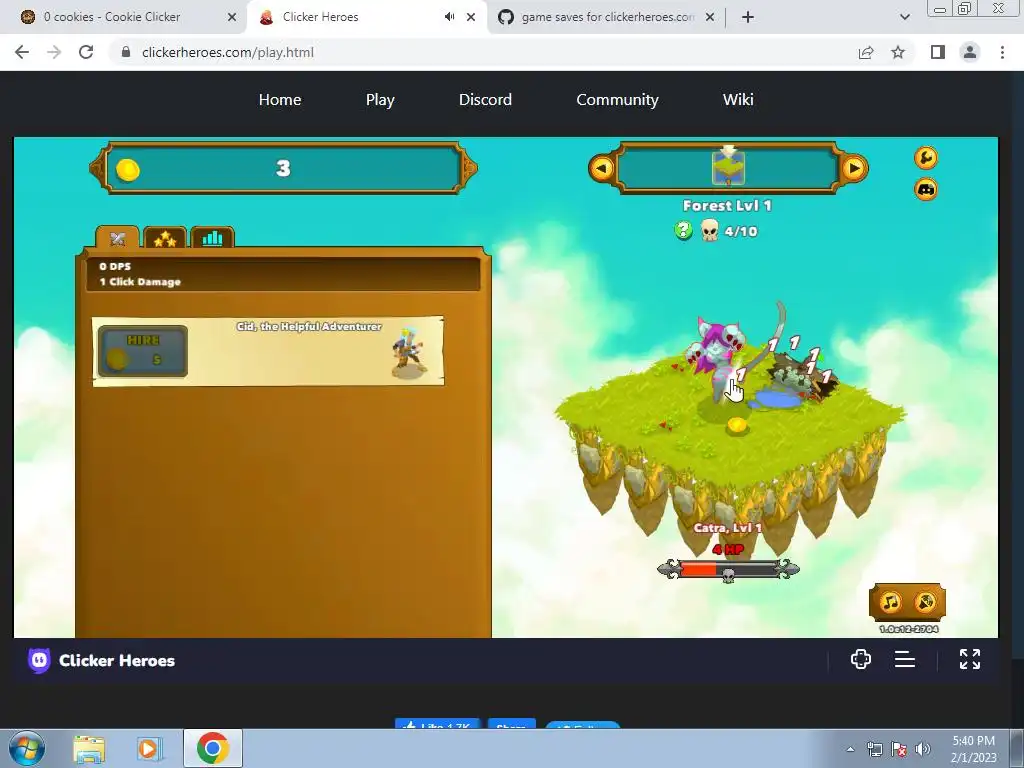
Task: Mute the Clicker Heroes tab audio
Action: [x=449, y=17]
